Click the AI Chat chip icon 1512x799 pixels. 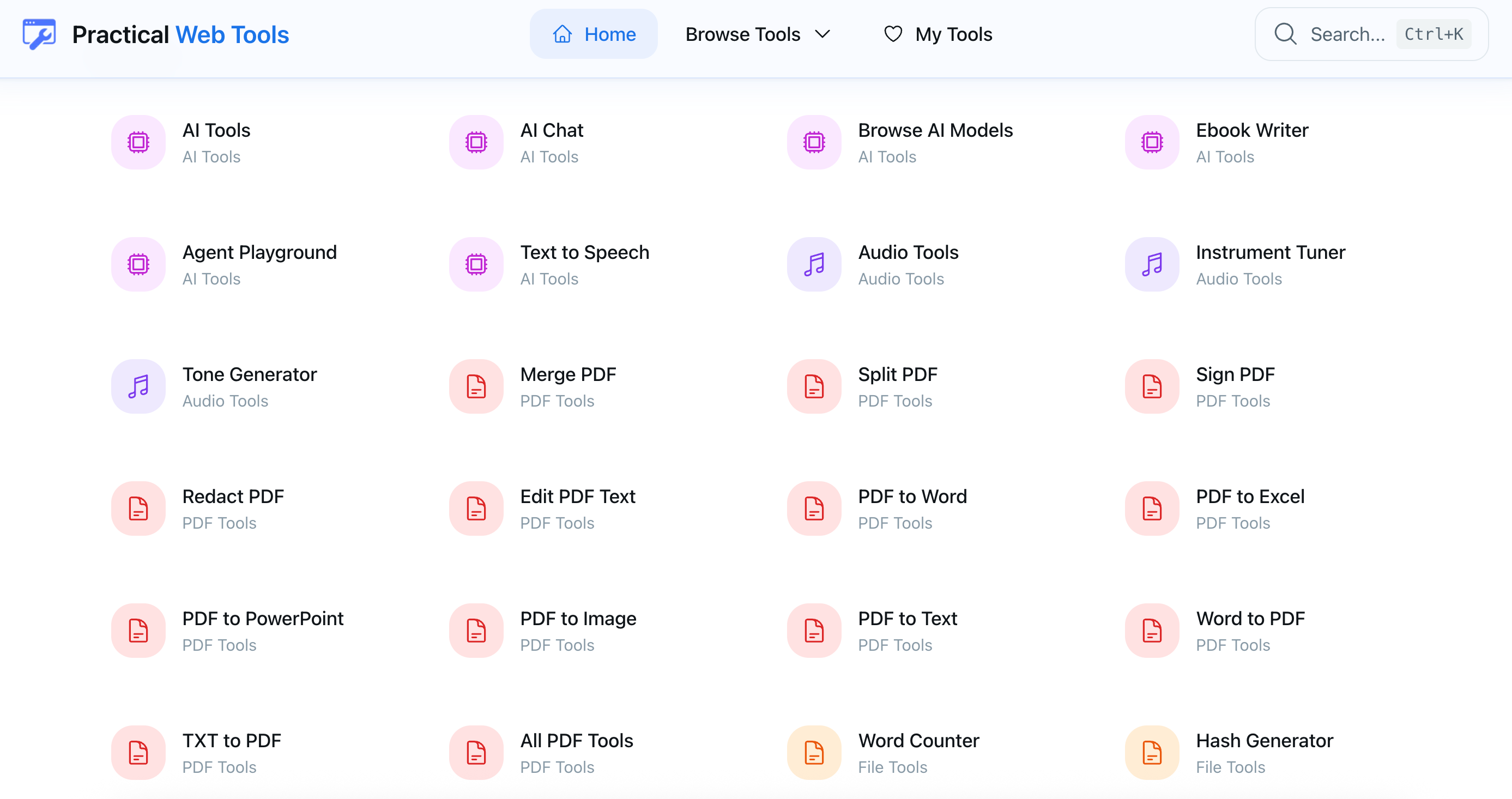point(476,143)
